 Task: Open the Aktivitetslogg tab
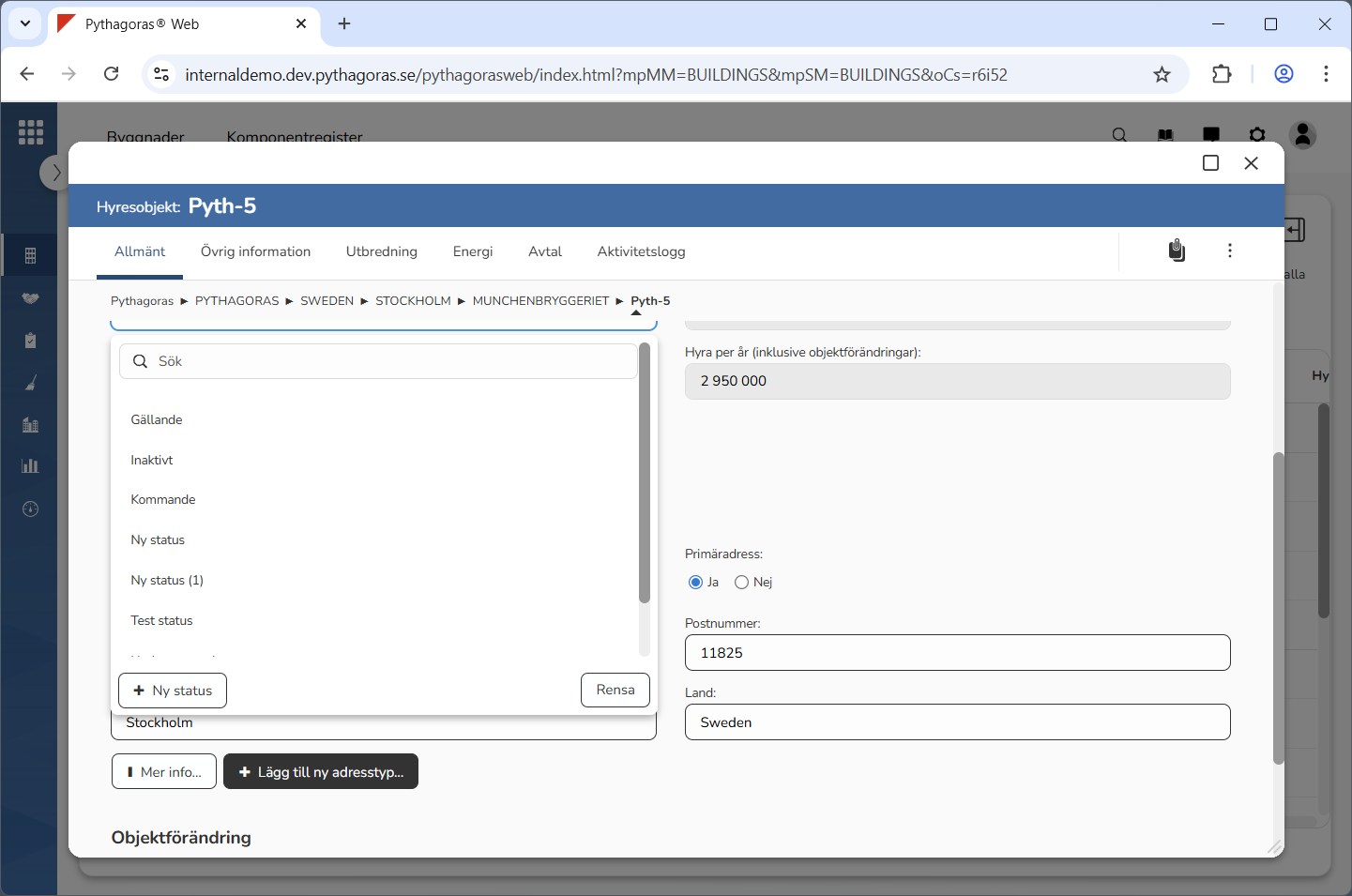point(641,251)
